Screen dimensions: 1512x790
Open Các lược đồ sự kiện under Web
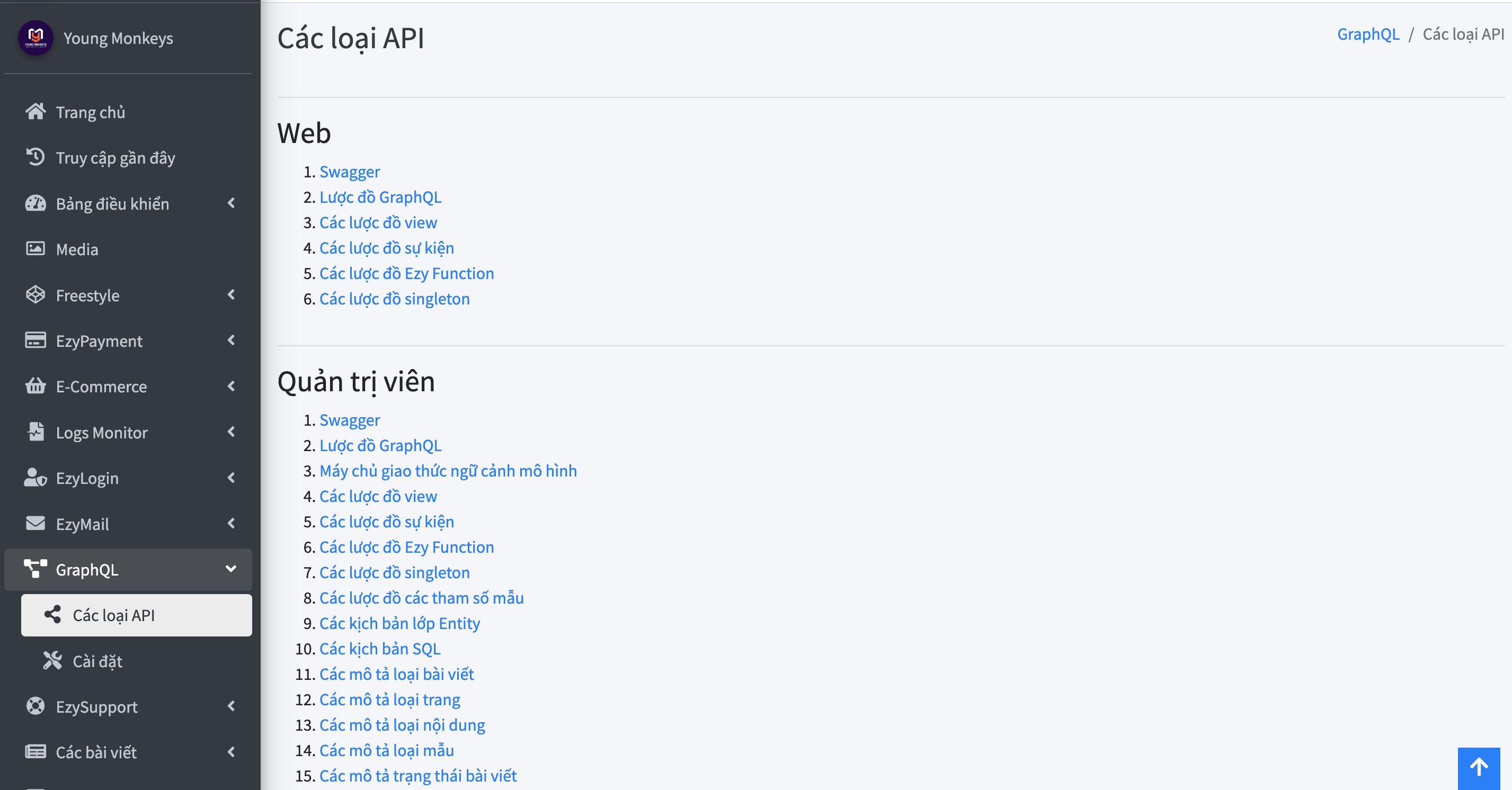click(386, 248)
